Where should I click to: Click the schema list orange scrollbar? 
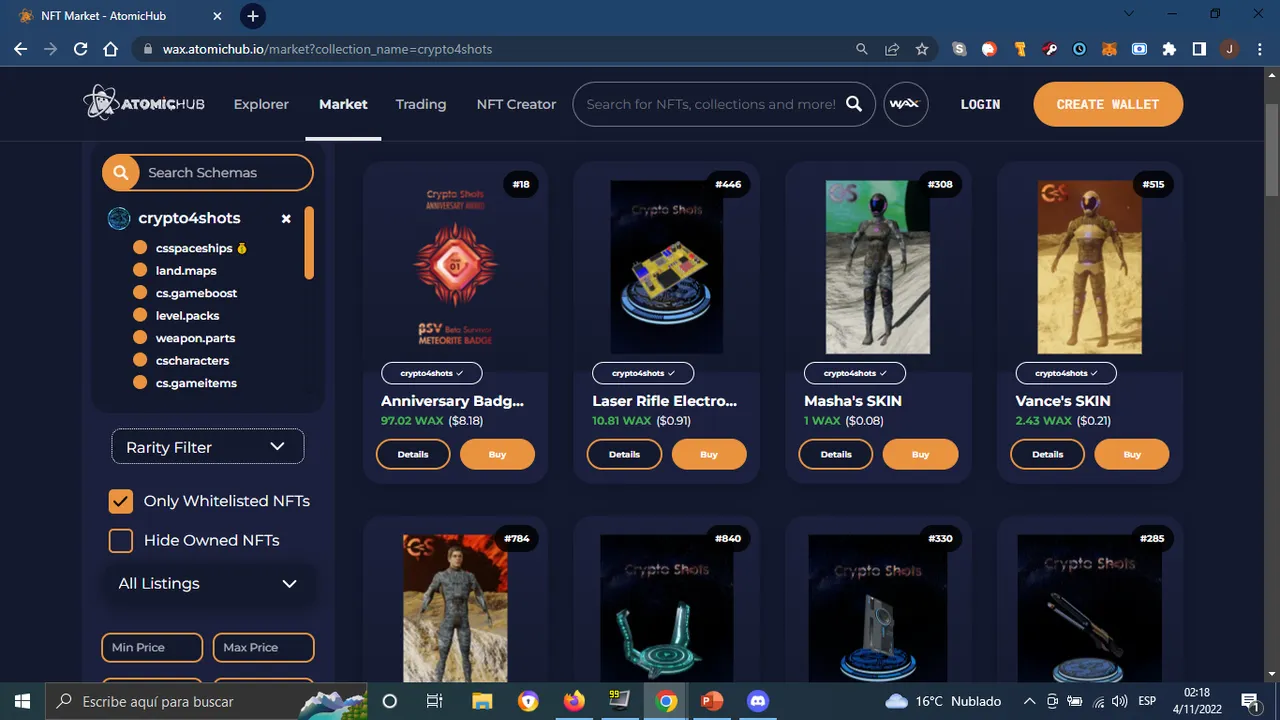(x=309, y=243)
